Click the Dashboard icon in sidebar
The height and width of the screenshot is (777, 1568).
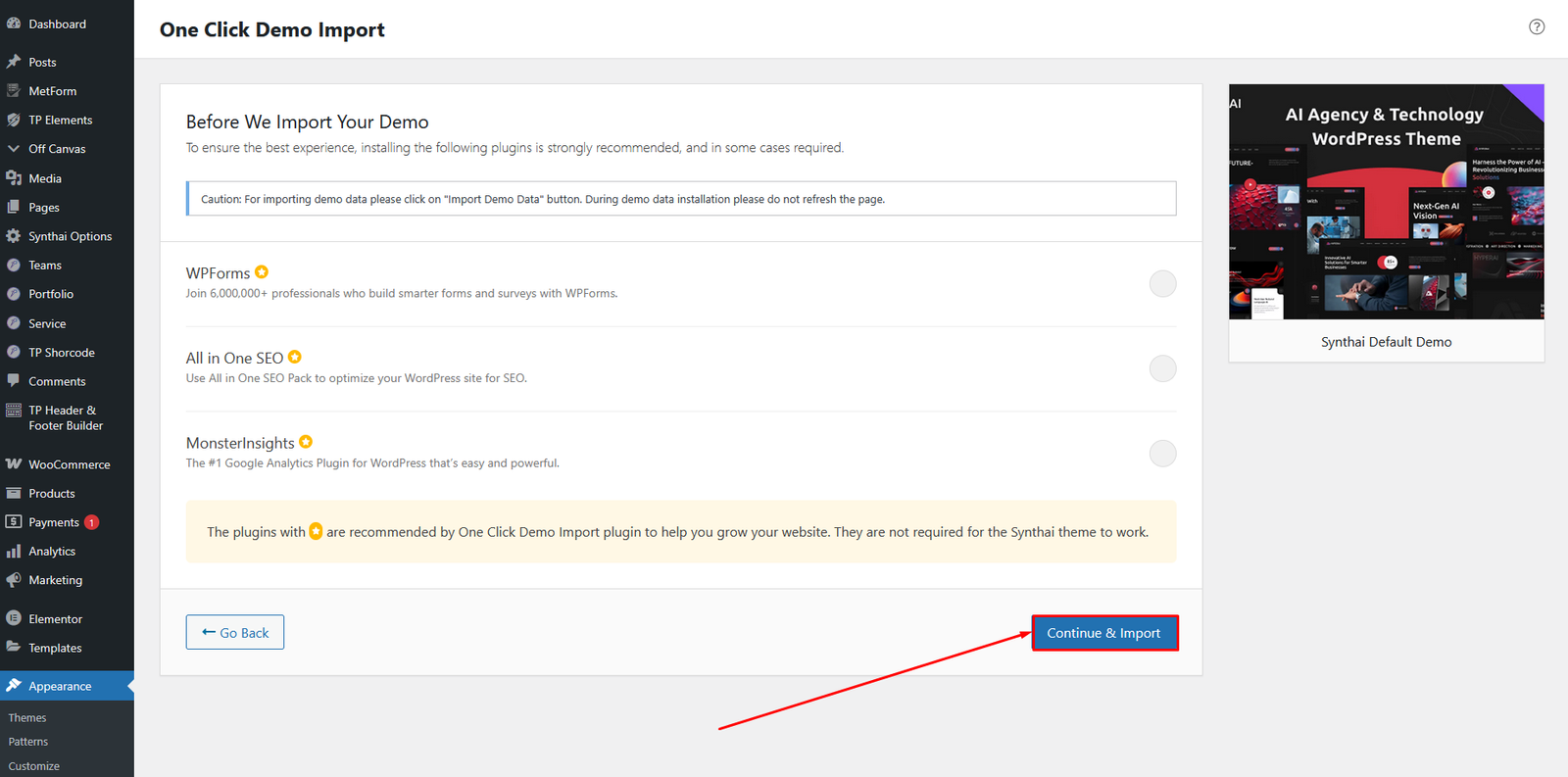tap(14, 24)
